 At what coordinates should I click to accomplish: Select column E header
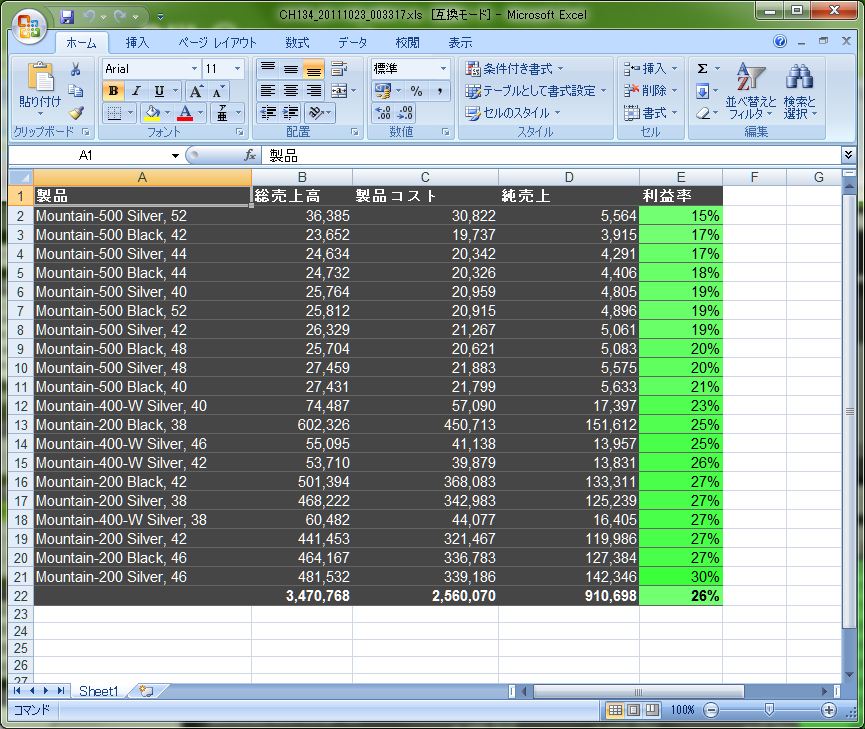(x=681, y=177)
